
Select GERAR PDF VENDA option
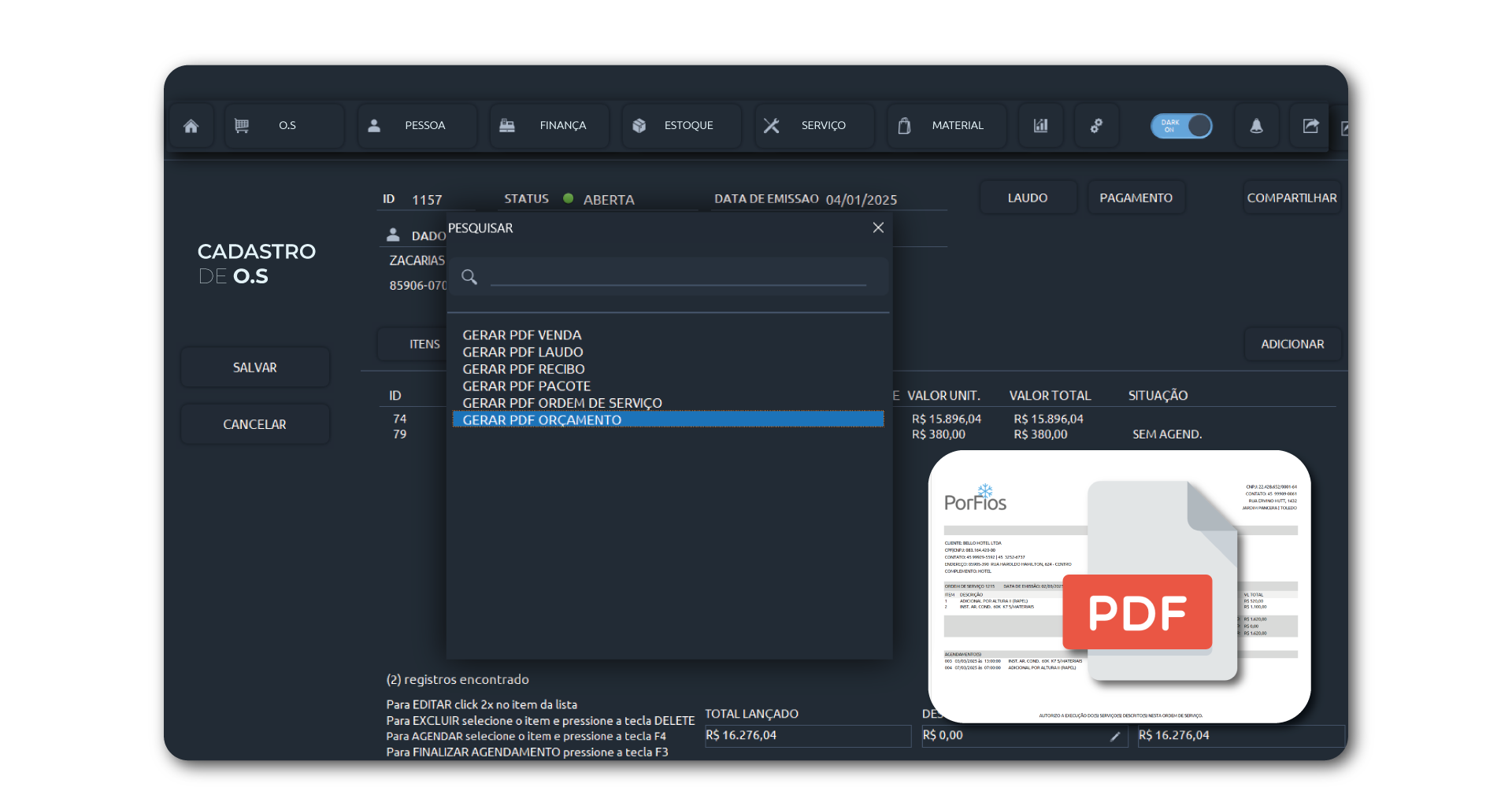click(x=521, y=335)
